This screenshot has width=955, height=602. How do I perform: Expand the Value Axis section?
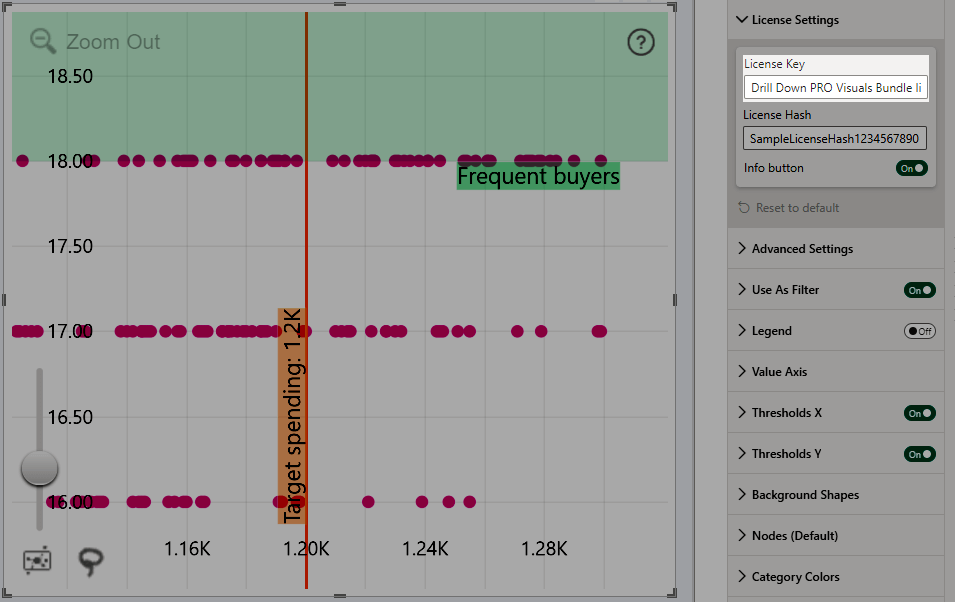[x=778, y=372]
